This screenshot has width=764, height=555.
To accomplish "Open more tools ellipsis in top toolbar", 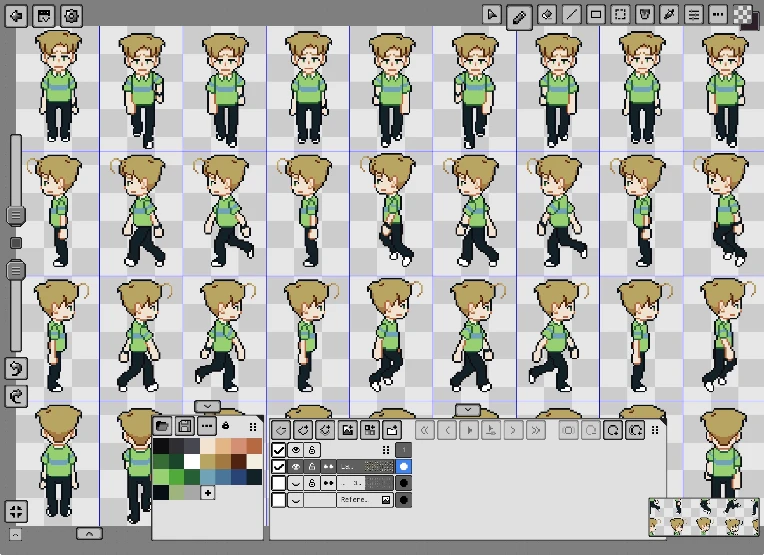I will tap(718, 15).
